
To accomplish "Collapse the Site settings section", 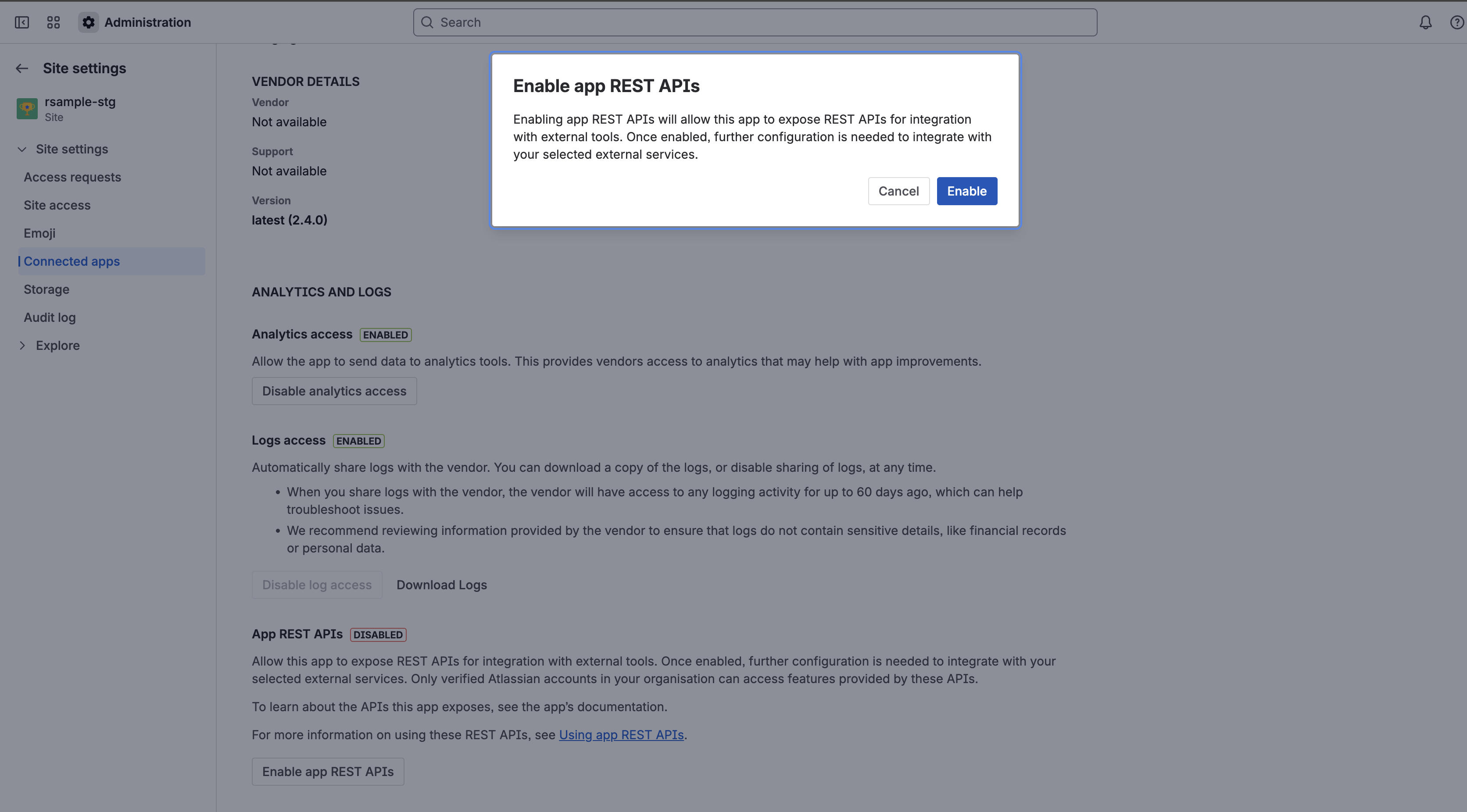I will (22, 149).
